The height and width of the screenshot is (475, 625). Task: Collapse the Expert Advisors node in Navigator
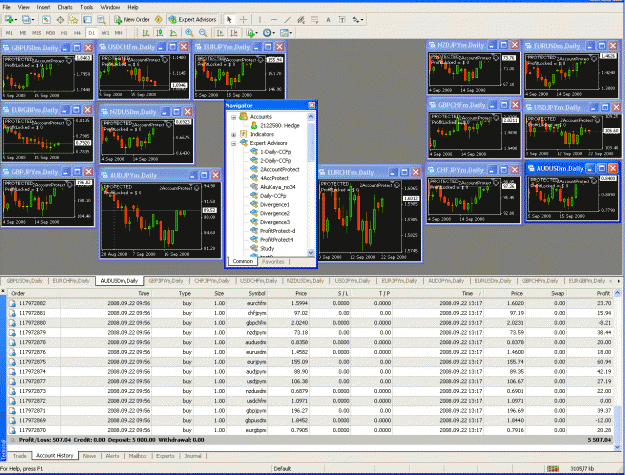click(234, 143)
